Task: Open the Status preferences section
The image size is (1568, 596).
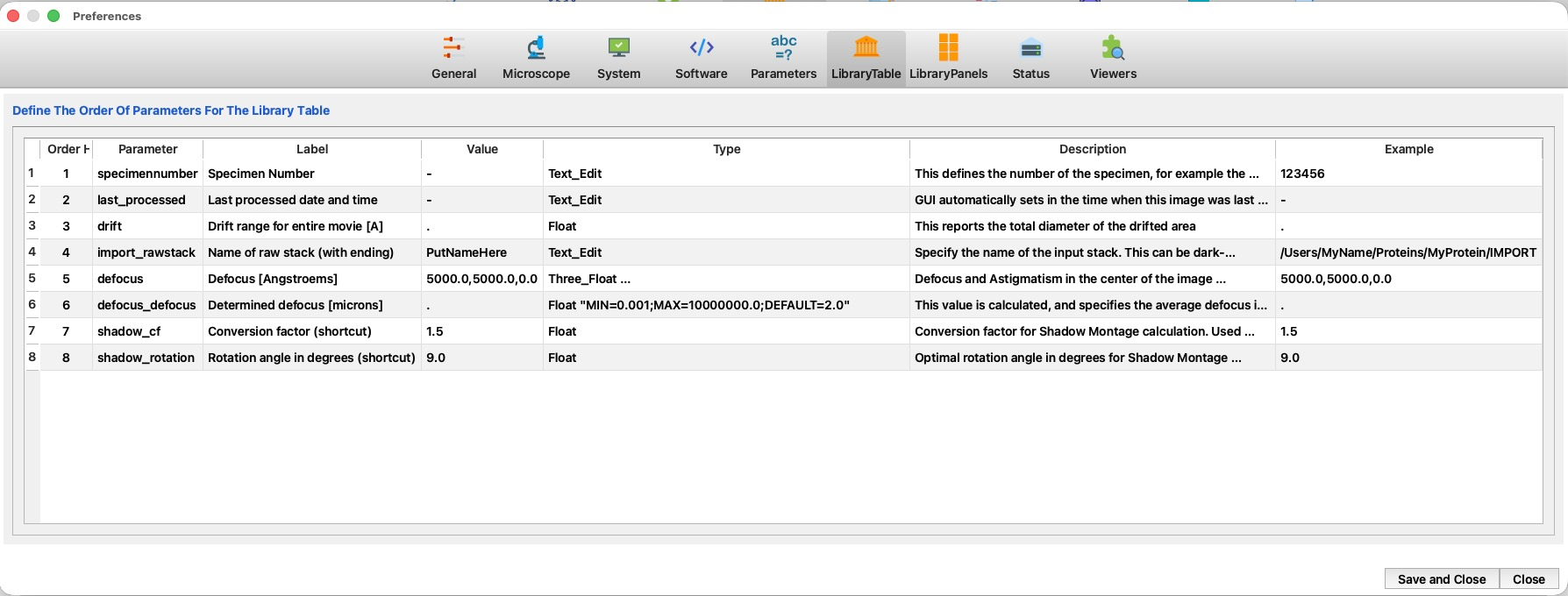Action: click(1030, 58)
